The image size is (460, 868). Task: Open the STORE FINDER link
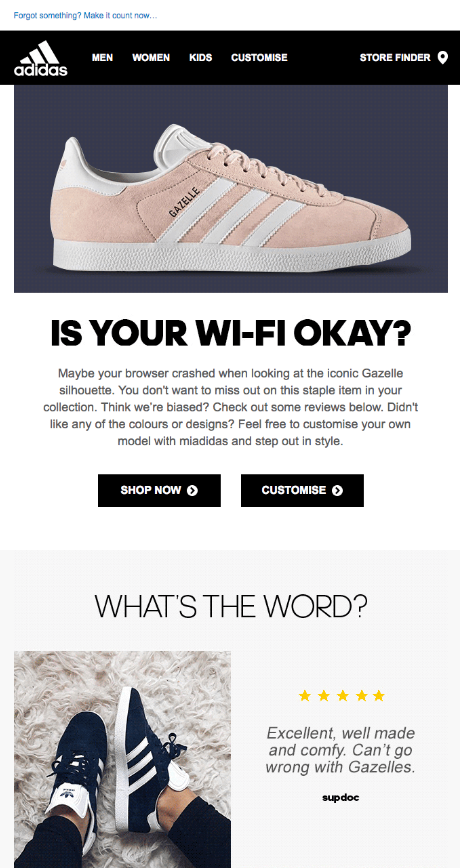395,58
